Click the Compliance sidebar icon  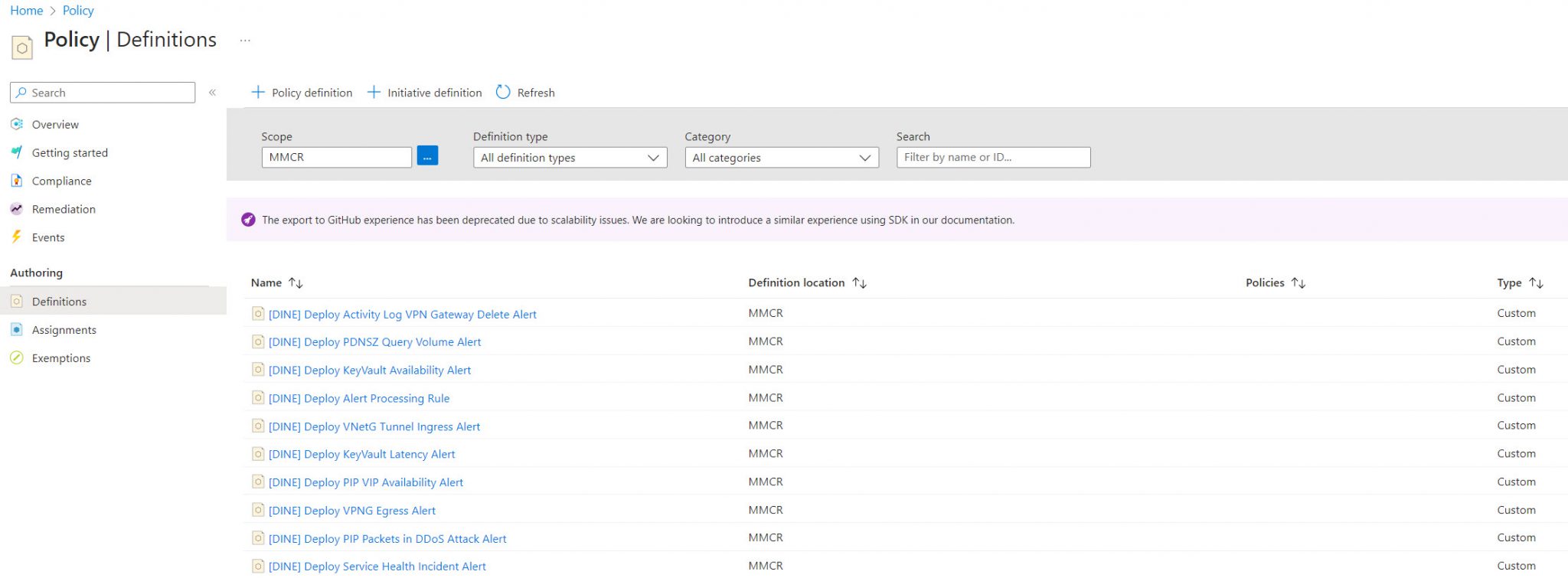tap(17, 181)
